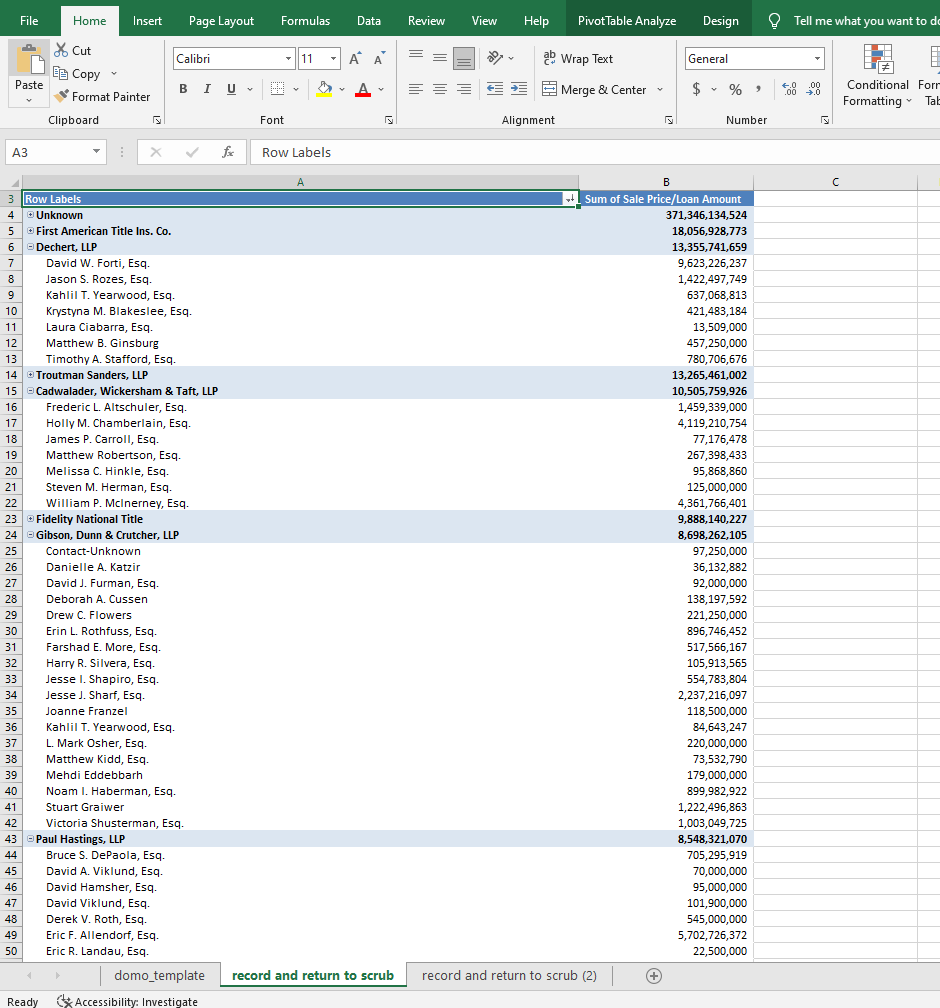Apply the Comma Style format

tap(759, 89)
